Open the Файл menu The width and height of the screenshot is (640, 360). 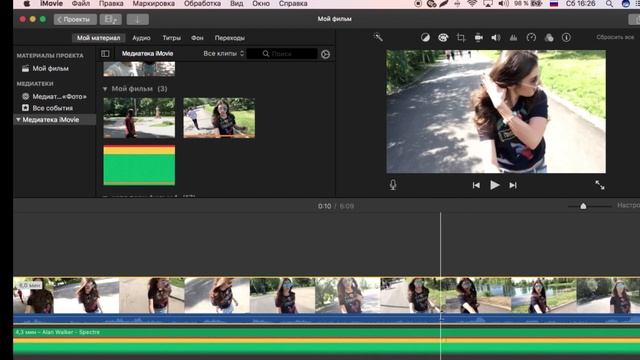point(81,4)
